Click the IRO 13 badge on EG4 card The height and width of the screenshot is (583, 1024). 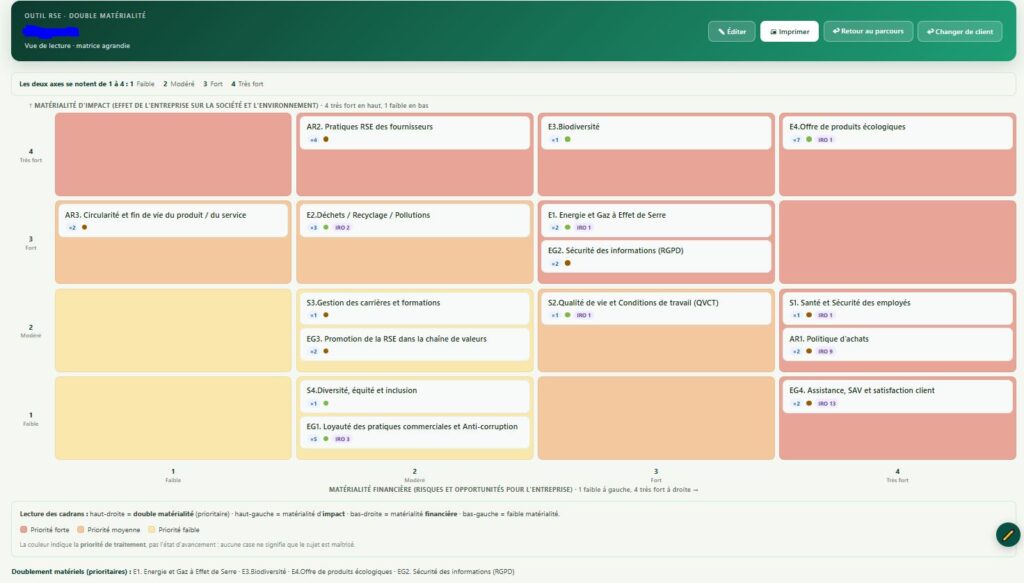[x=826, y=403]
